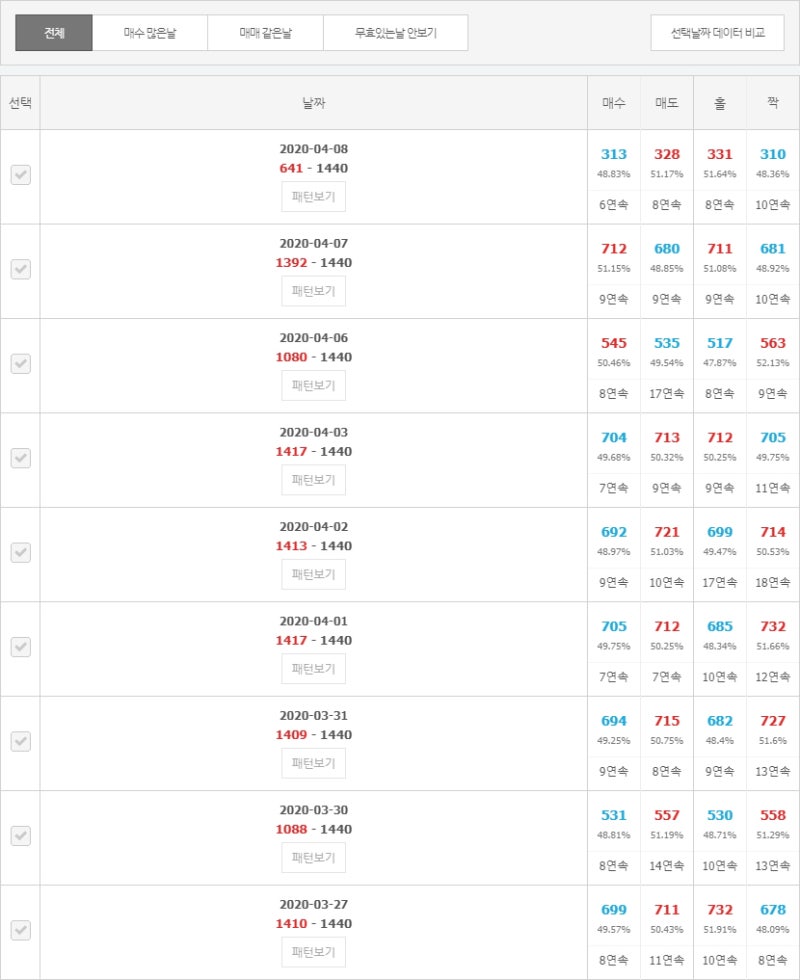Click the 날짜 column header

pos(314,103)
